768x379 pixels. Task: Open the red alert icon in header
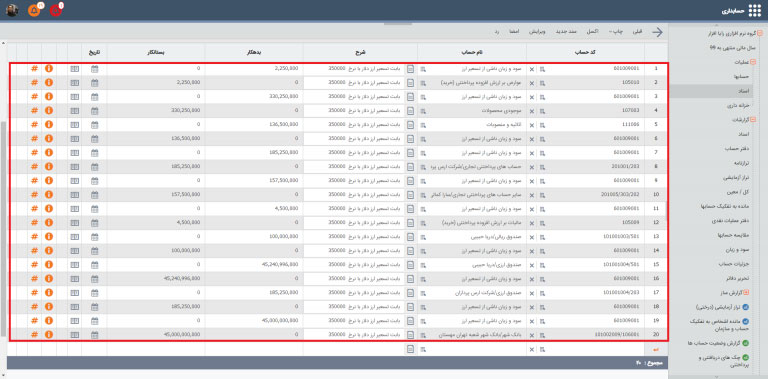click(56, 10)
